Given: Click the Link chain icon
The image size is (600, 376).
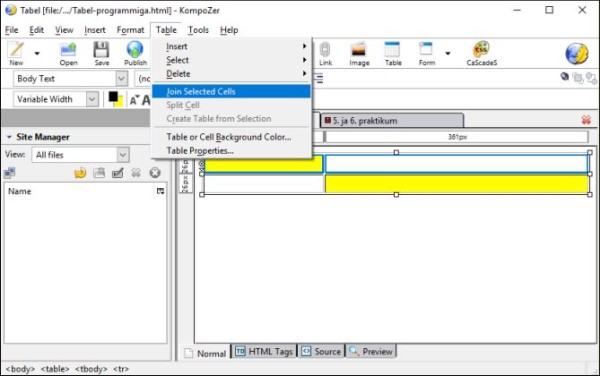Looking at the screenshot, I should pyautogui.click(x=325, y=50).
